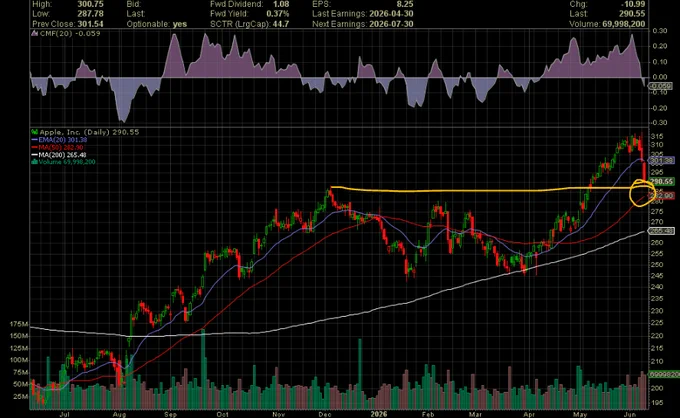Click the 'Oct' label on time axis
The image size is (680, 418).
(x=222, y=415)
